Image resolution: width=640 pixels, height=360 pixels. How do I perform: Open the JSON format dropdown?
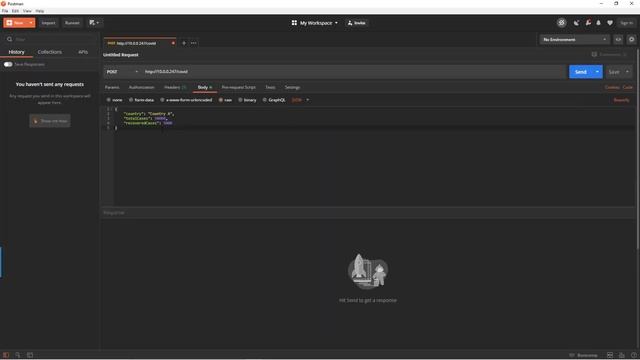click(300, 100)
